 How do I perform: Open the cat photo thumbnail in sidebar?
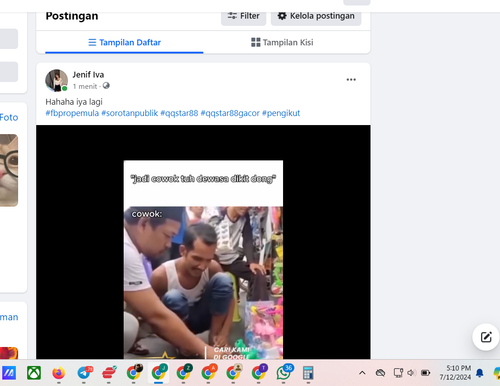pyautogui.click(x=9, y=170)
